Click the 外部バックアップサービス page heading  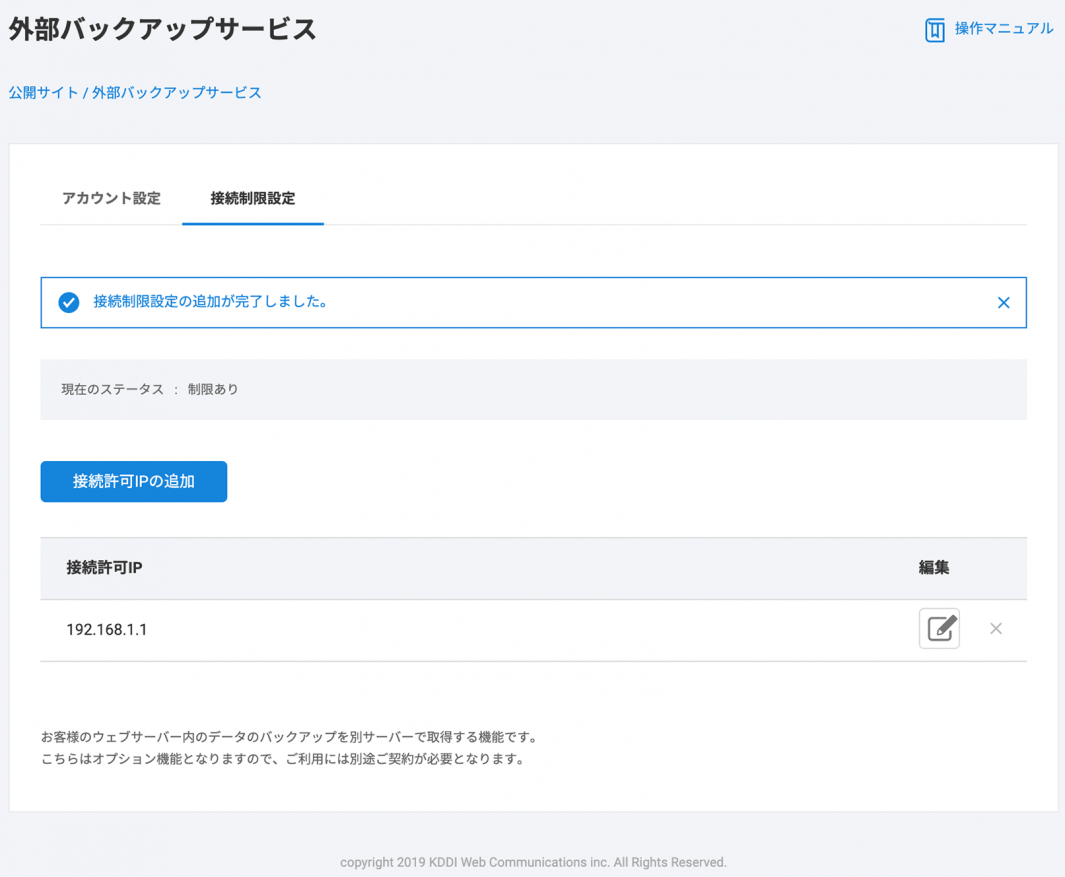pos(163,30)
